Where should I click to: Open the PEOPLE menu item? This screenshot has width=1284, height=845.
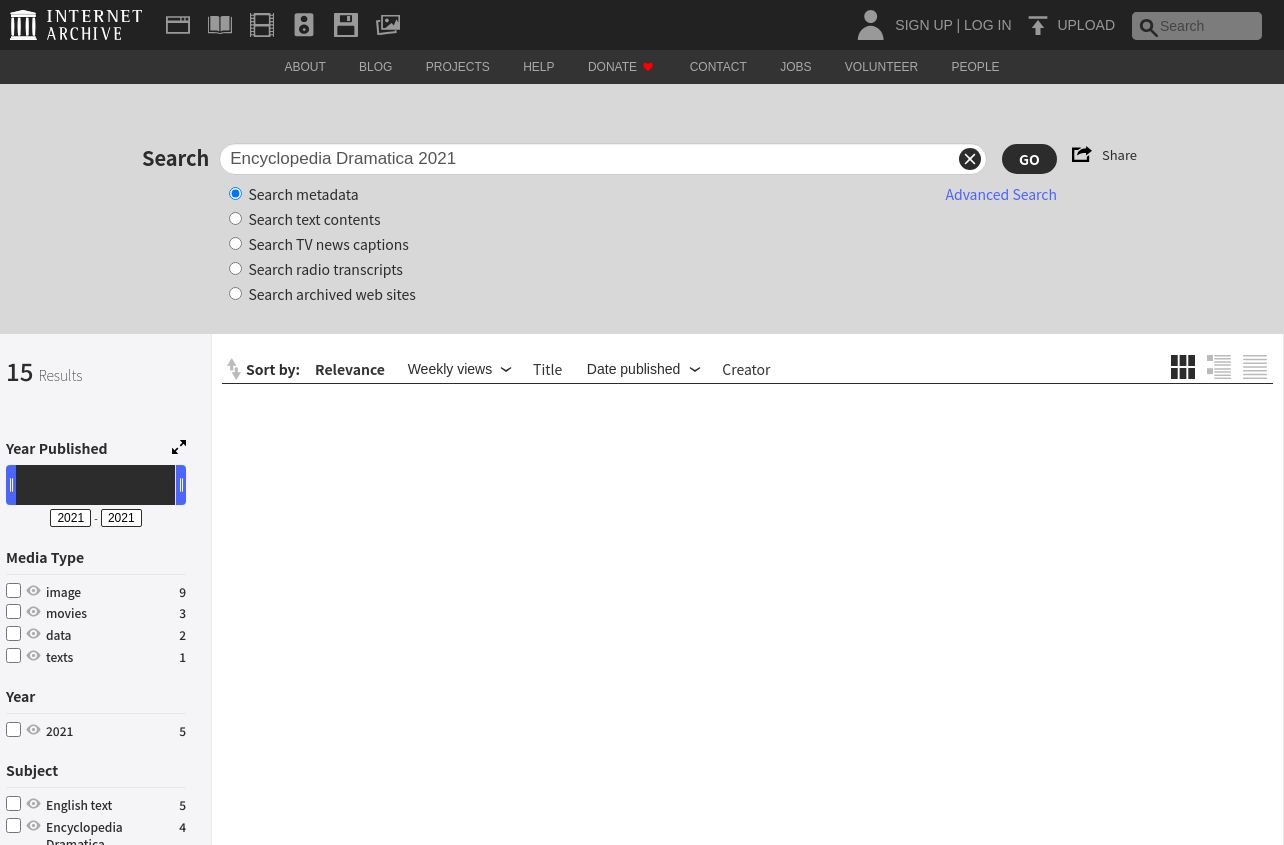(x=975, y=67)
